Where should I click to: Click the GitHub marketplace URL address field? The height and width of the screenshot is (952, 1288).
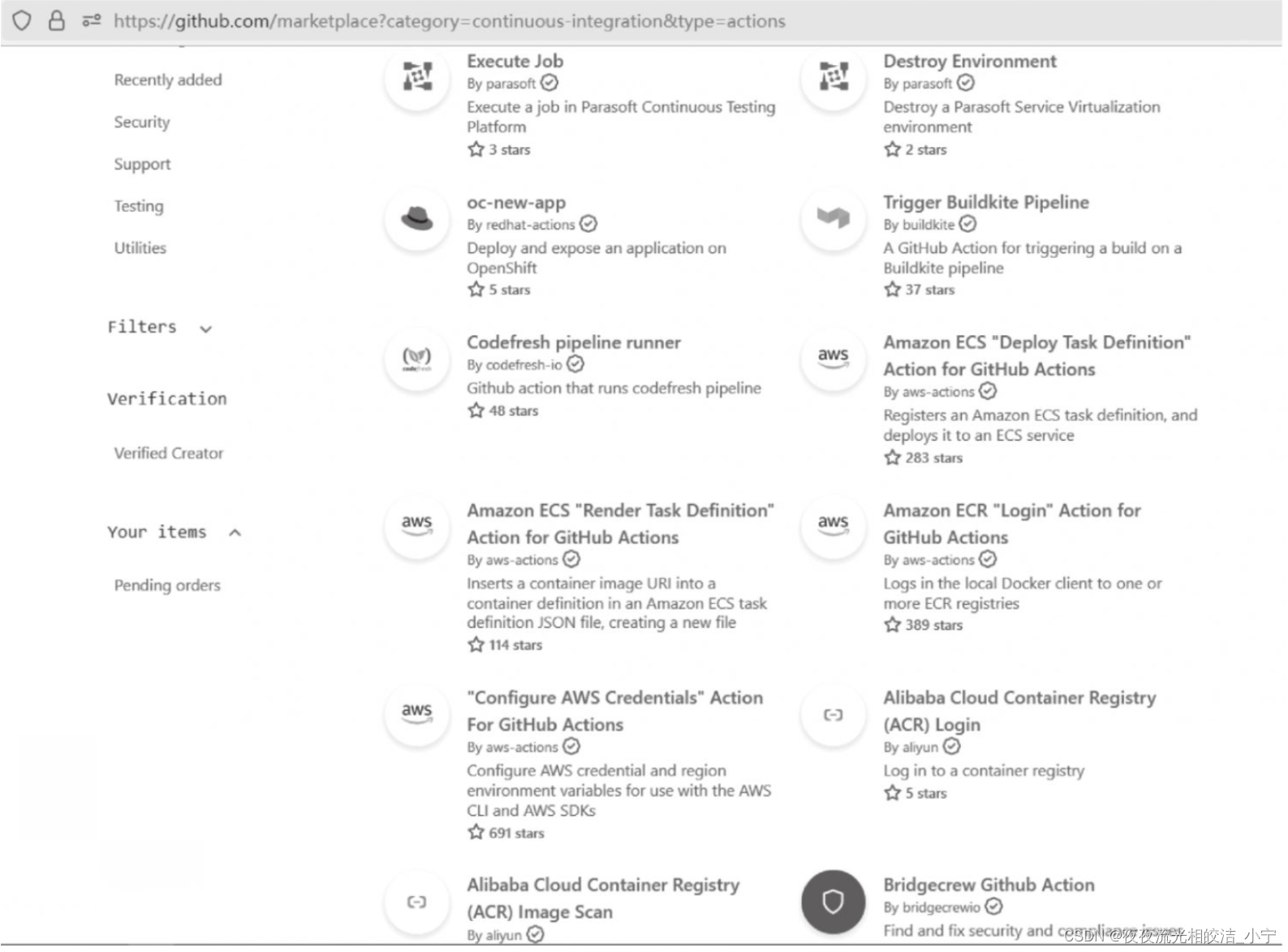coord(449,21)
